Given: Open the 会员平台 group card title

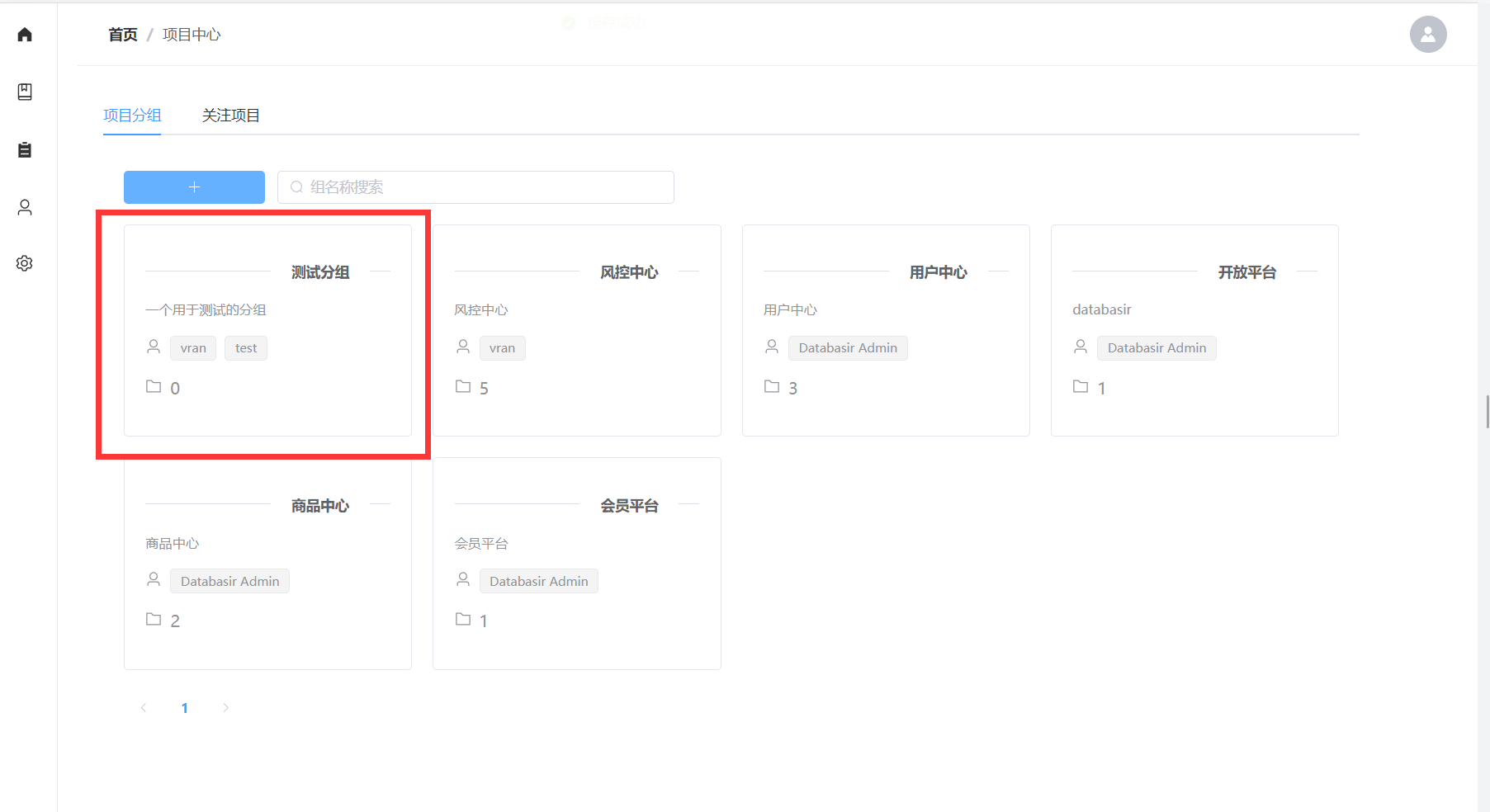Looking at the screenshot, I should 629,506.
